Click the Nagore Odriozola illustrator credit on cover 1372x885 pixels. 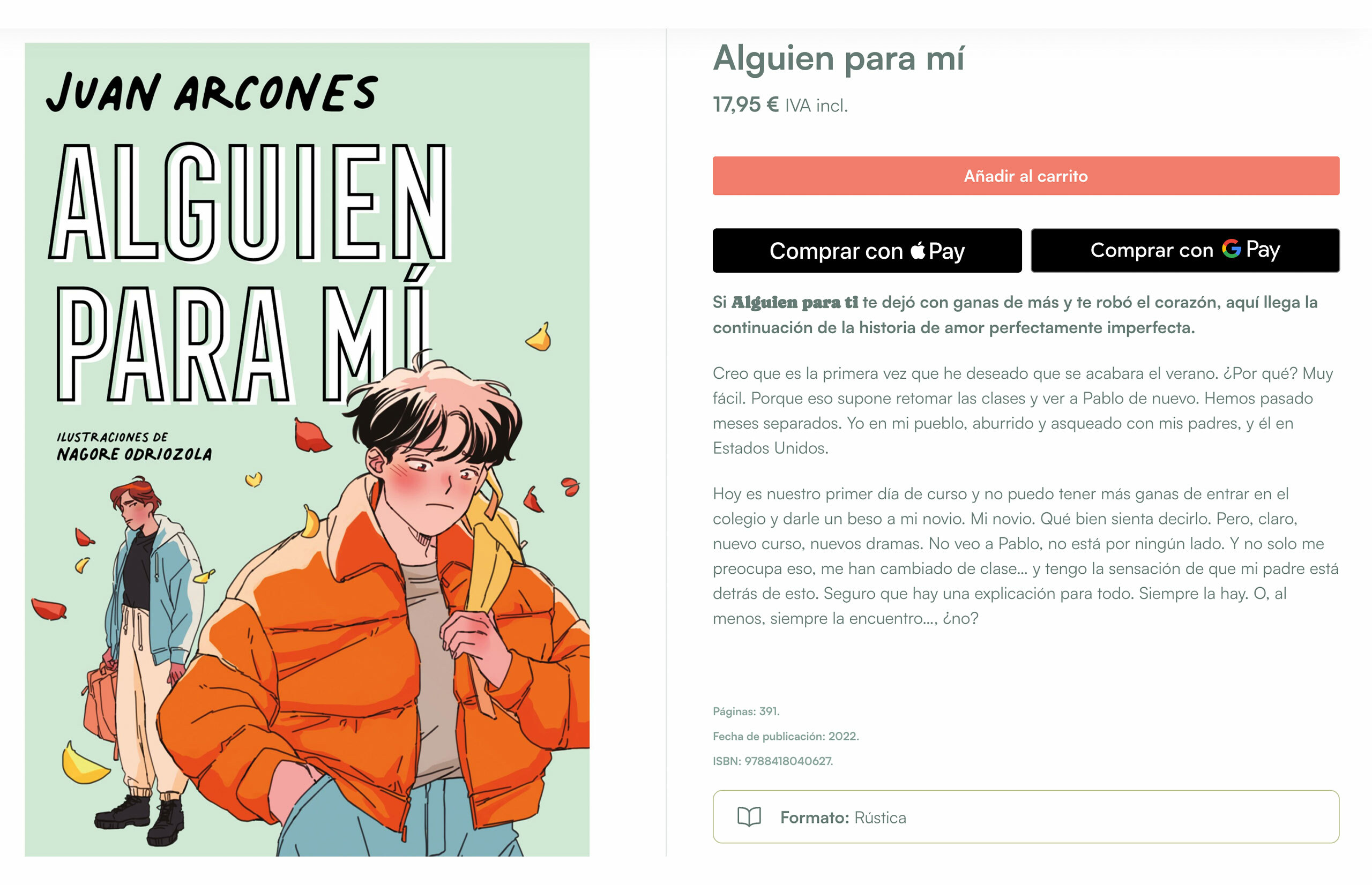click(x=134, y=453)
